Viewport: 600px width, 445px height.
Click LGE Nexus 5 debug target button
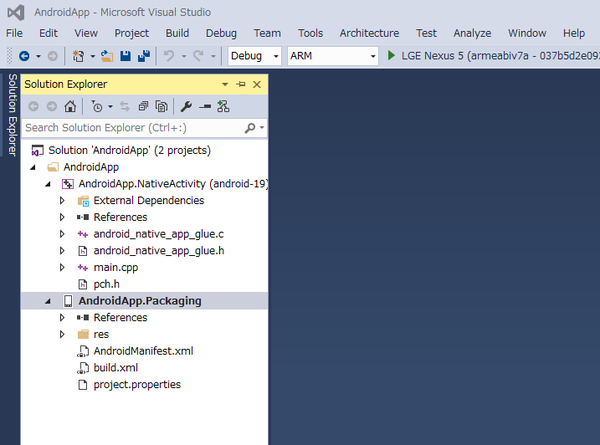point(492,56)
